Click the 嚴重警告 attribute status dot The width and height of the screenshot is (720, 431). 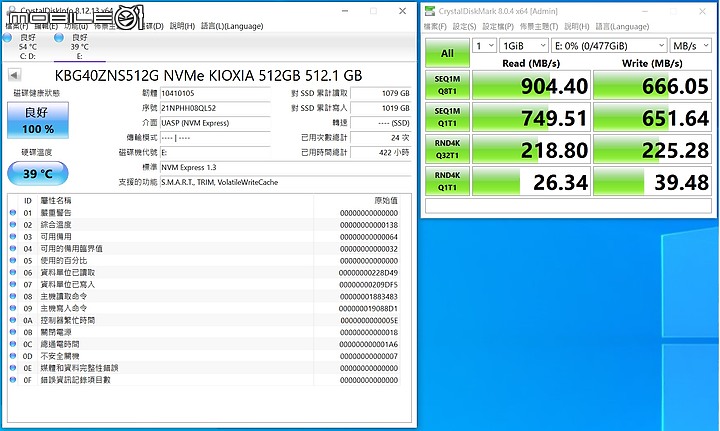click(13, 213)
